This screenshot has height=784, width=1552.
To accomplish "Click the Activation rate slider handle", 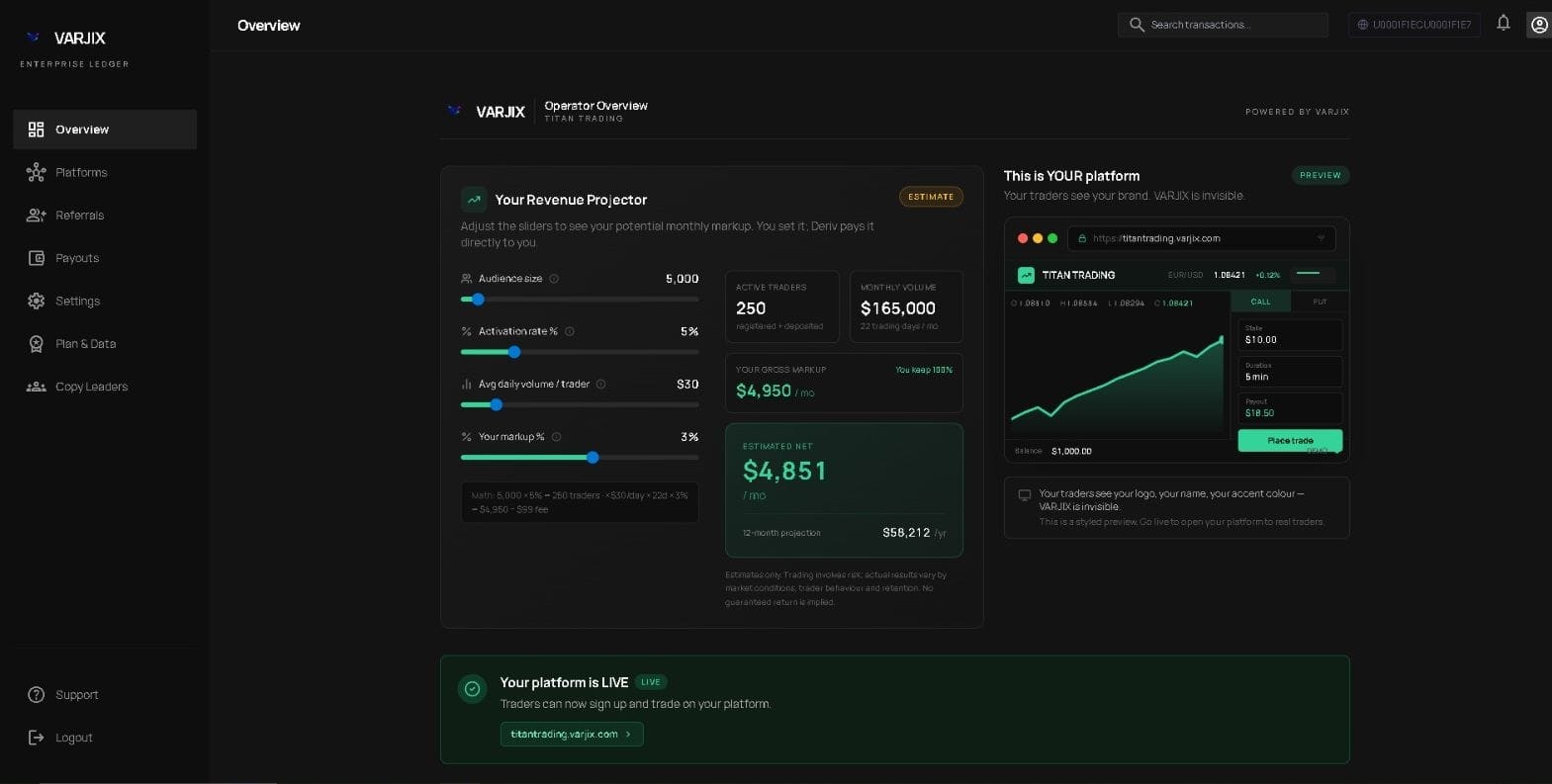I will (x=514, y=352).
